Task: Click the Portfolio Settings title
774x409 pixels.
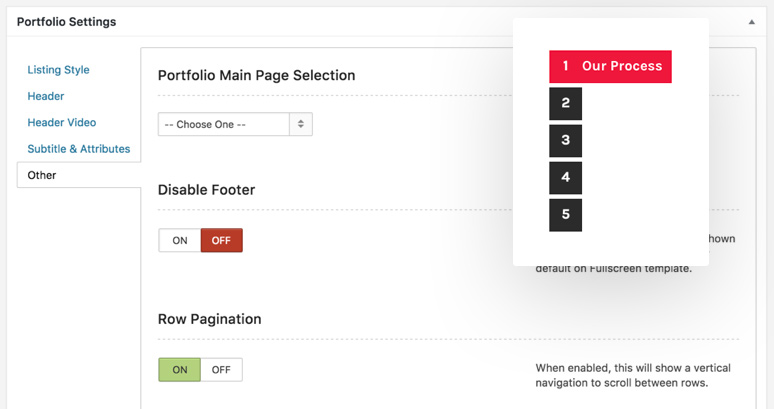Action: [67, 22]
